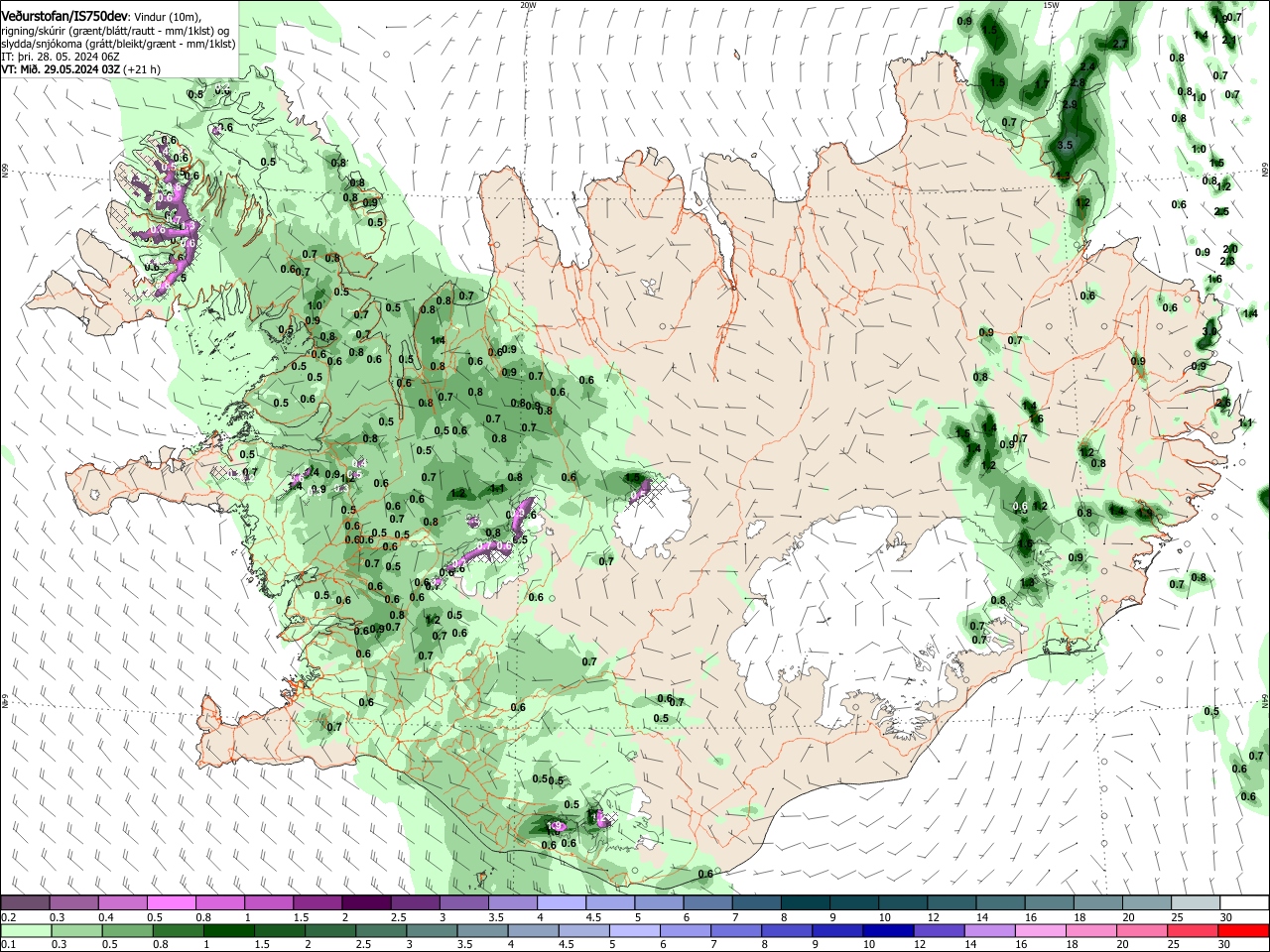Click the precipitation value 2.7 on the map
The image size is (1270, 952).
(x=1120, y=45)
